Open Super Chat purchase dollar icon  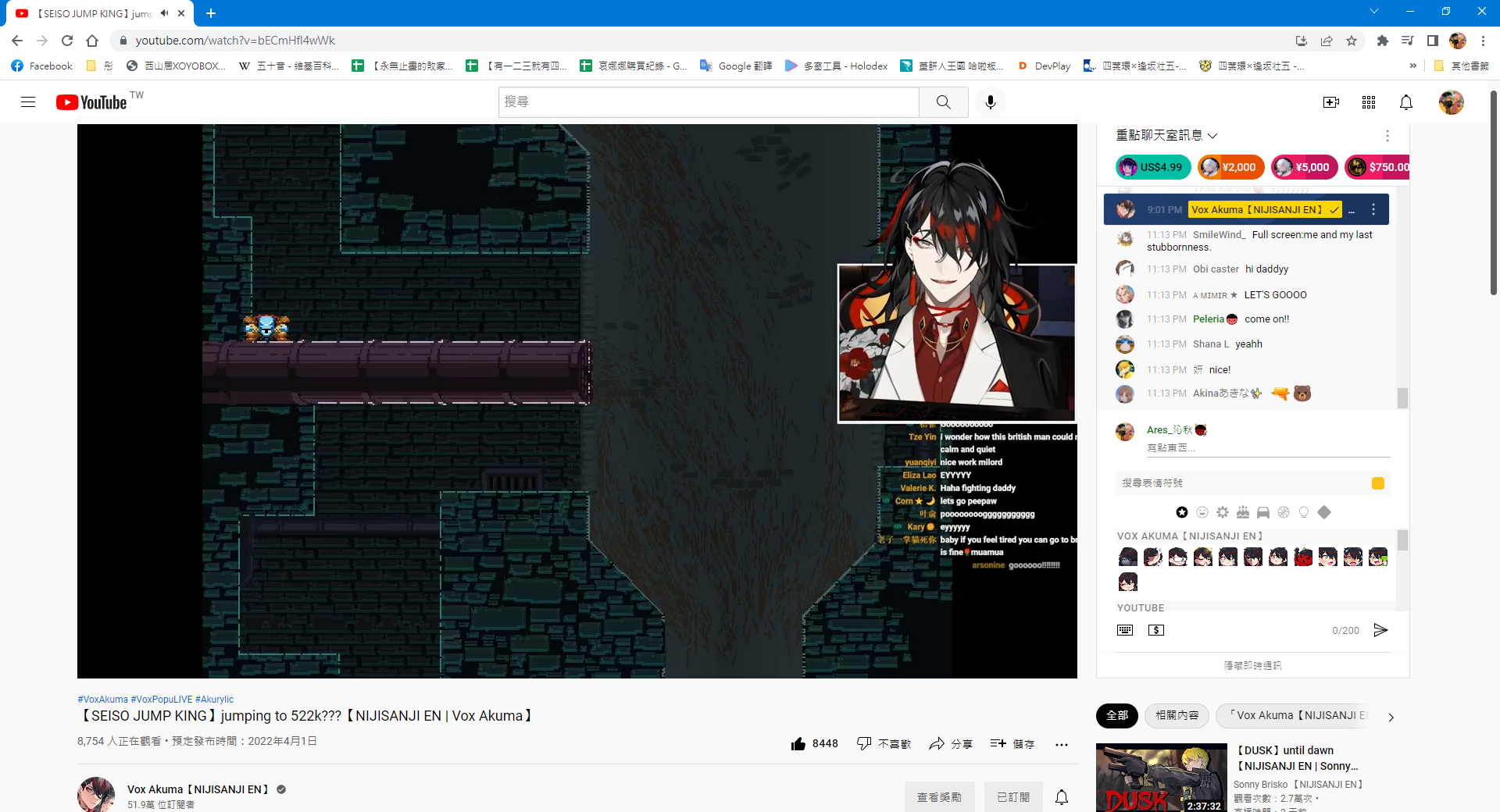pos(1156,630)
